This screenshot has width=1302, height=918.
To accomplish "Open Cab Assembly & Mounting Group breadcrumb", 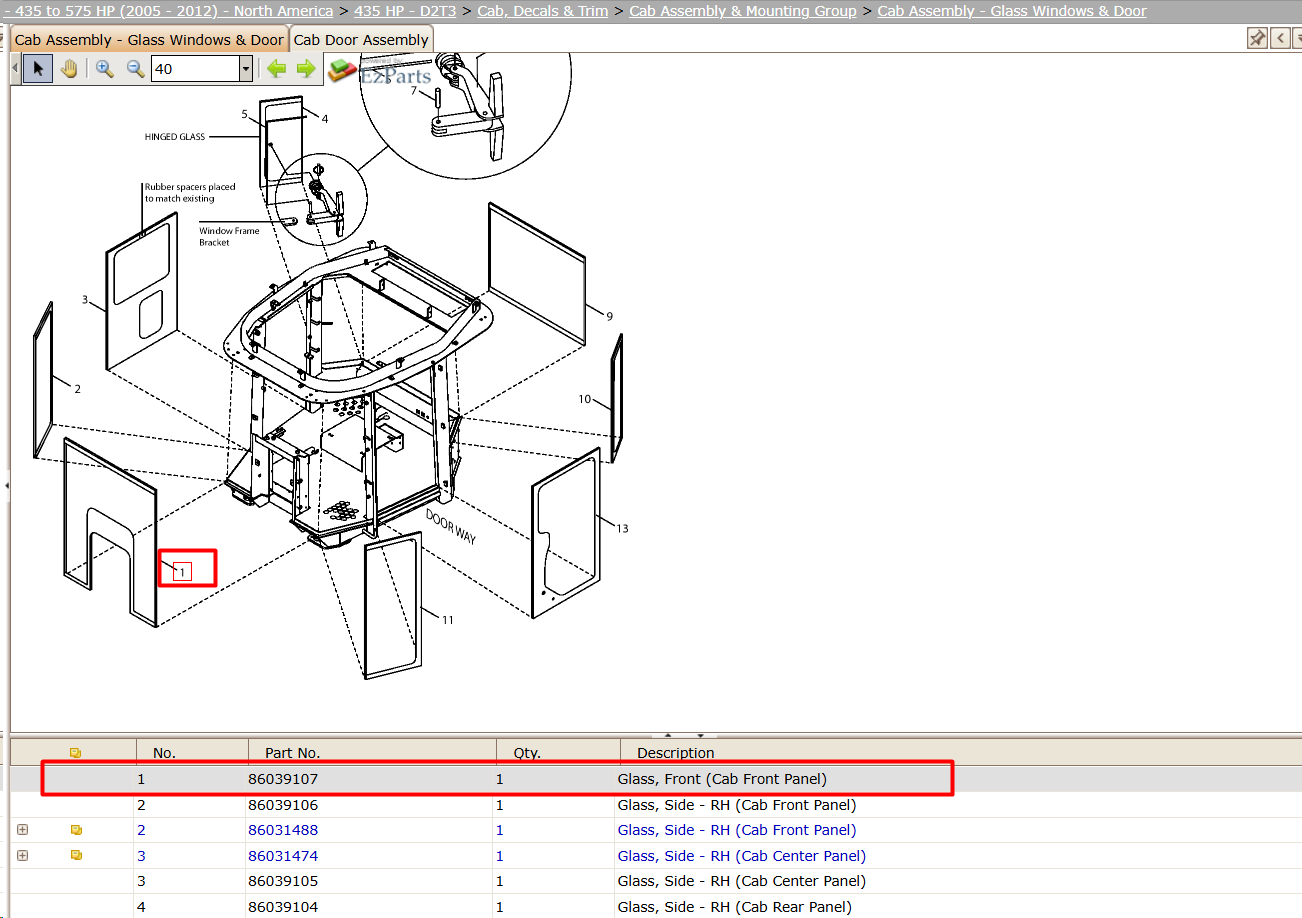I will click(743, 11).
